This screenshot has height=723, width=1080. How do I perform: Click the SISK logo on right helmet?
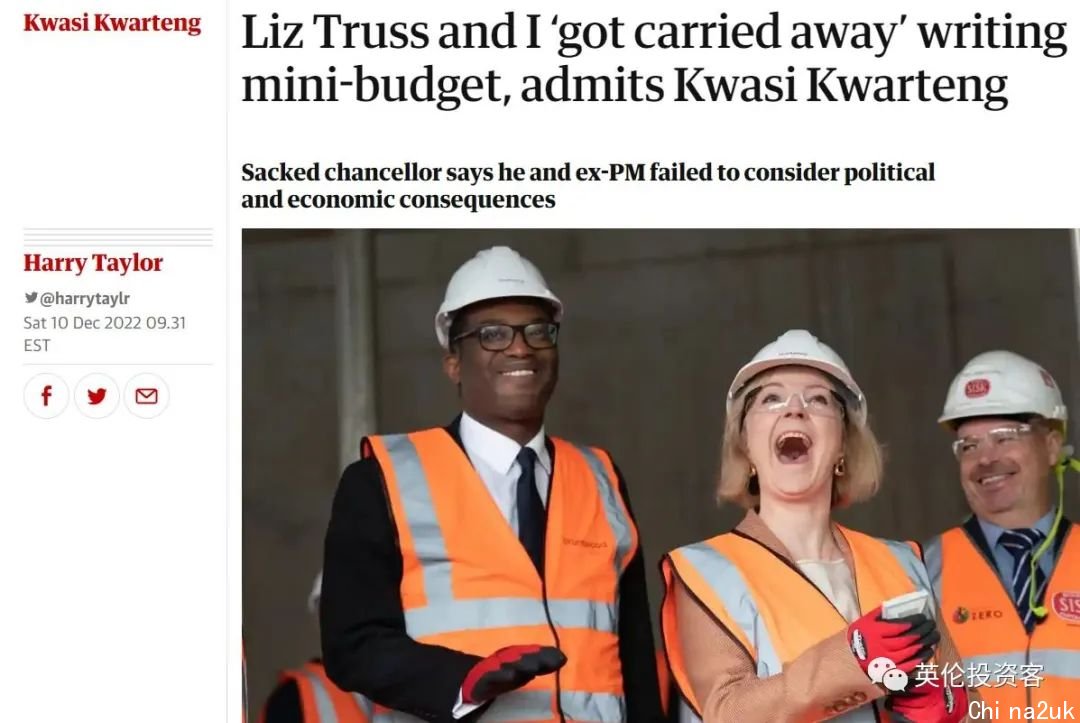point(977,388)
